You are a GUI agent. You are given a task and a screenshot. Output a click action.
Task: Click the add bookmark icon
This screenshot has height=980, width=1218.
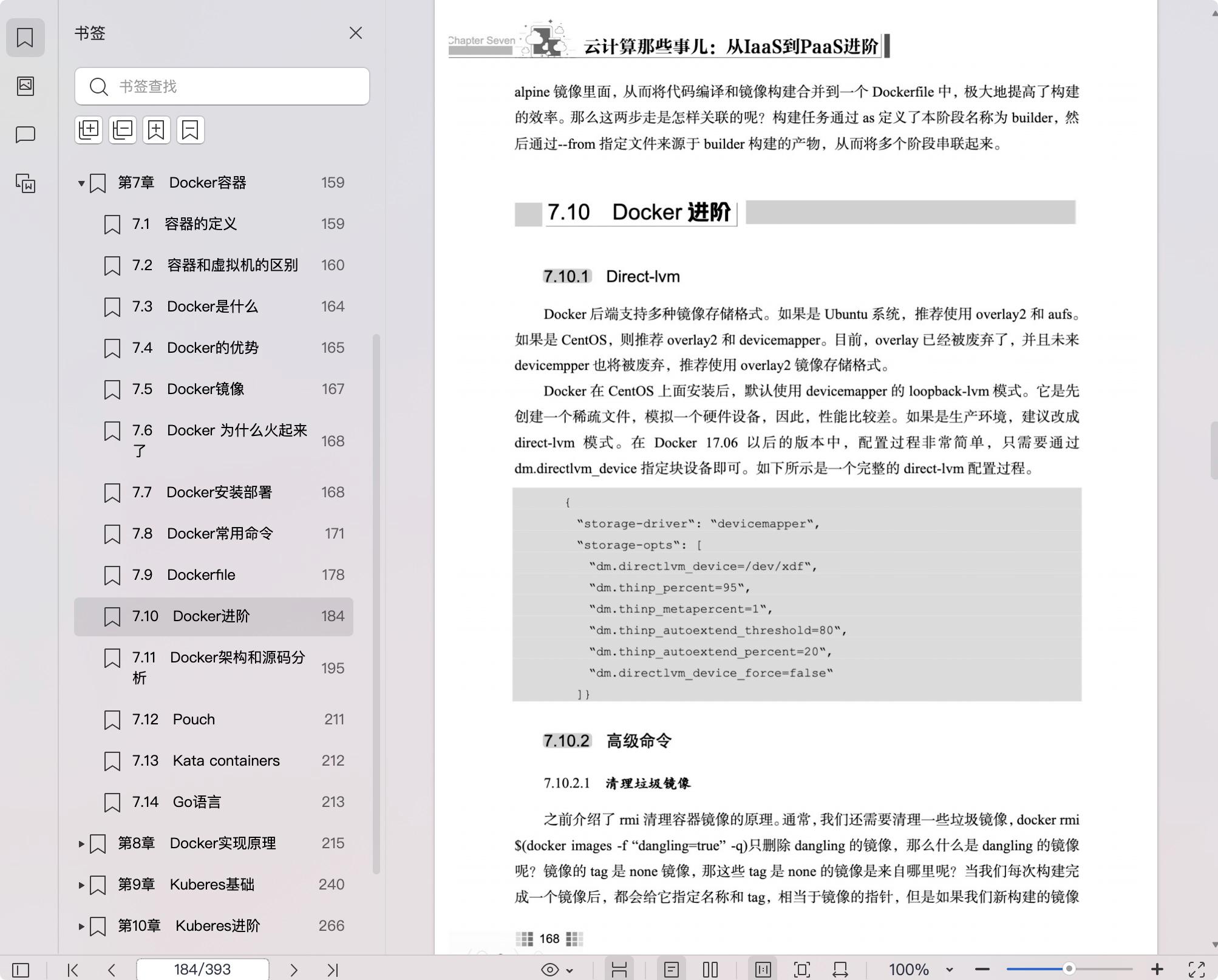[156, 129]
